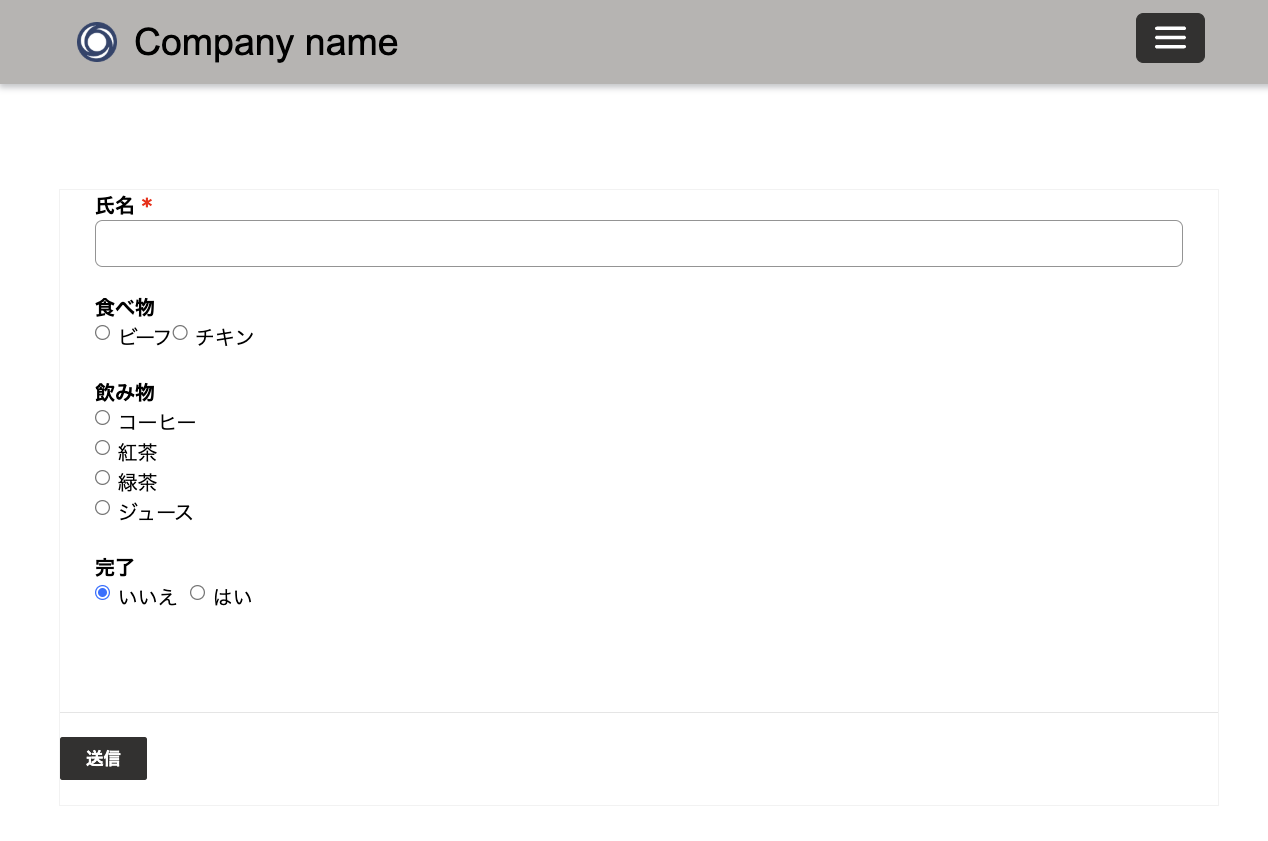This screenshot has width=1268, height=841.
Task: Click the 飲み物 group heading
Action: 124,393
